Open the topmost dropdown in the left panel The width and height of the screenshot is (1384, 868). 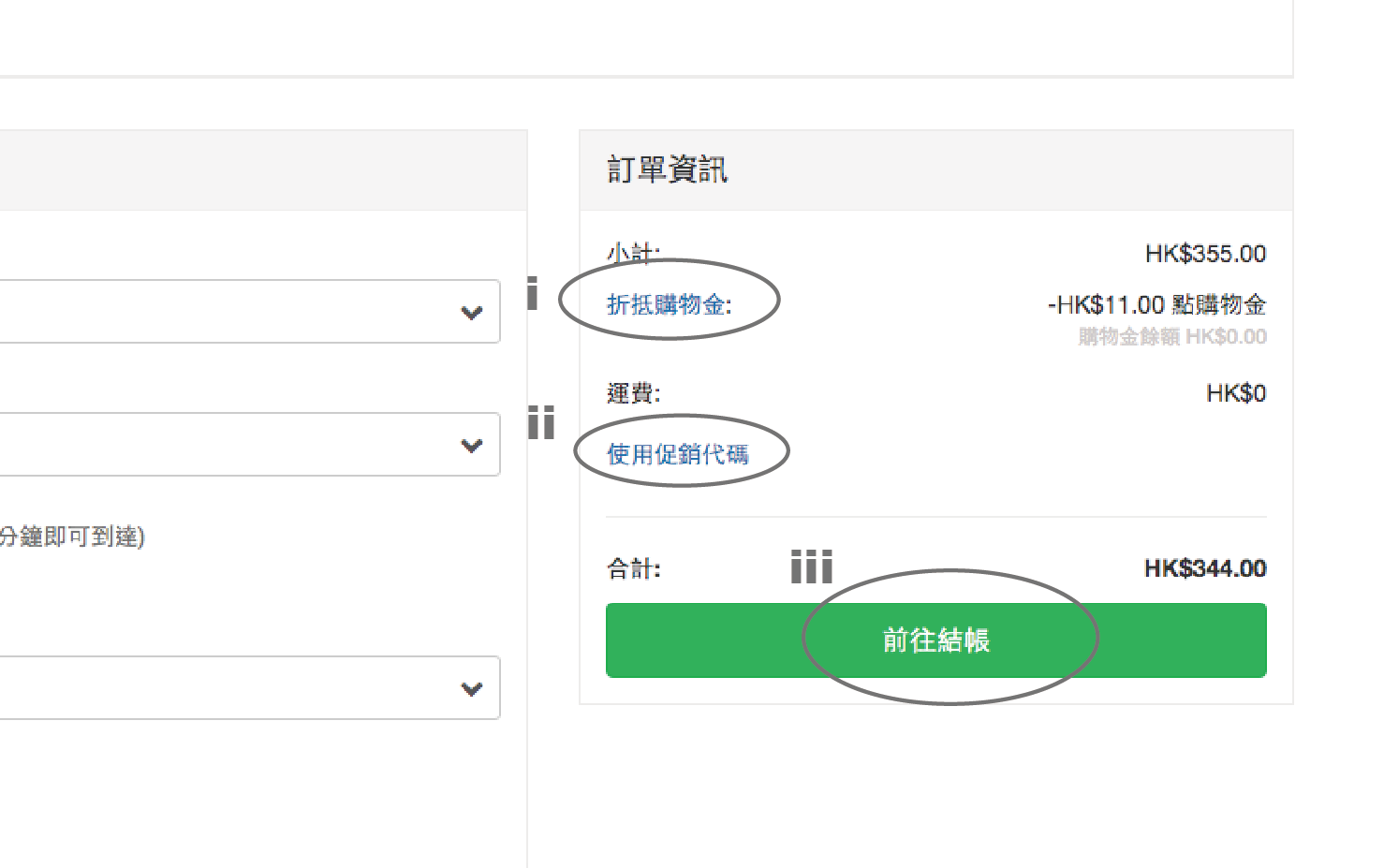[248, 312]
